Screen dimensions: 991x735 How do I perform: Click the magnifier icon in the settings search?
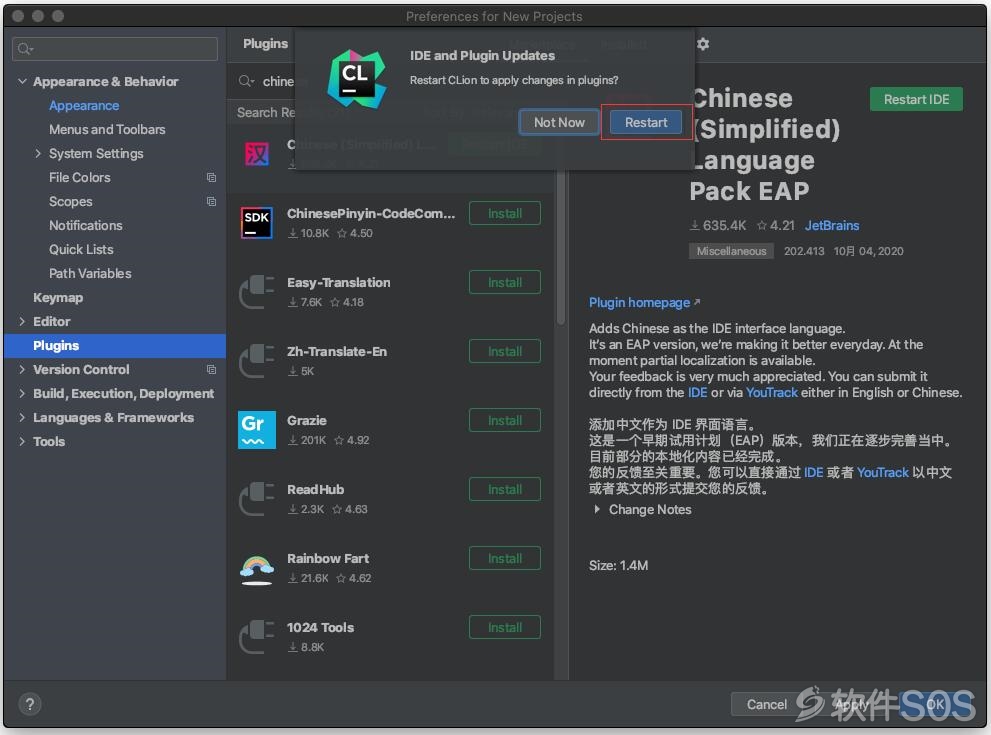pyautogui.click(x=25, y=49)
